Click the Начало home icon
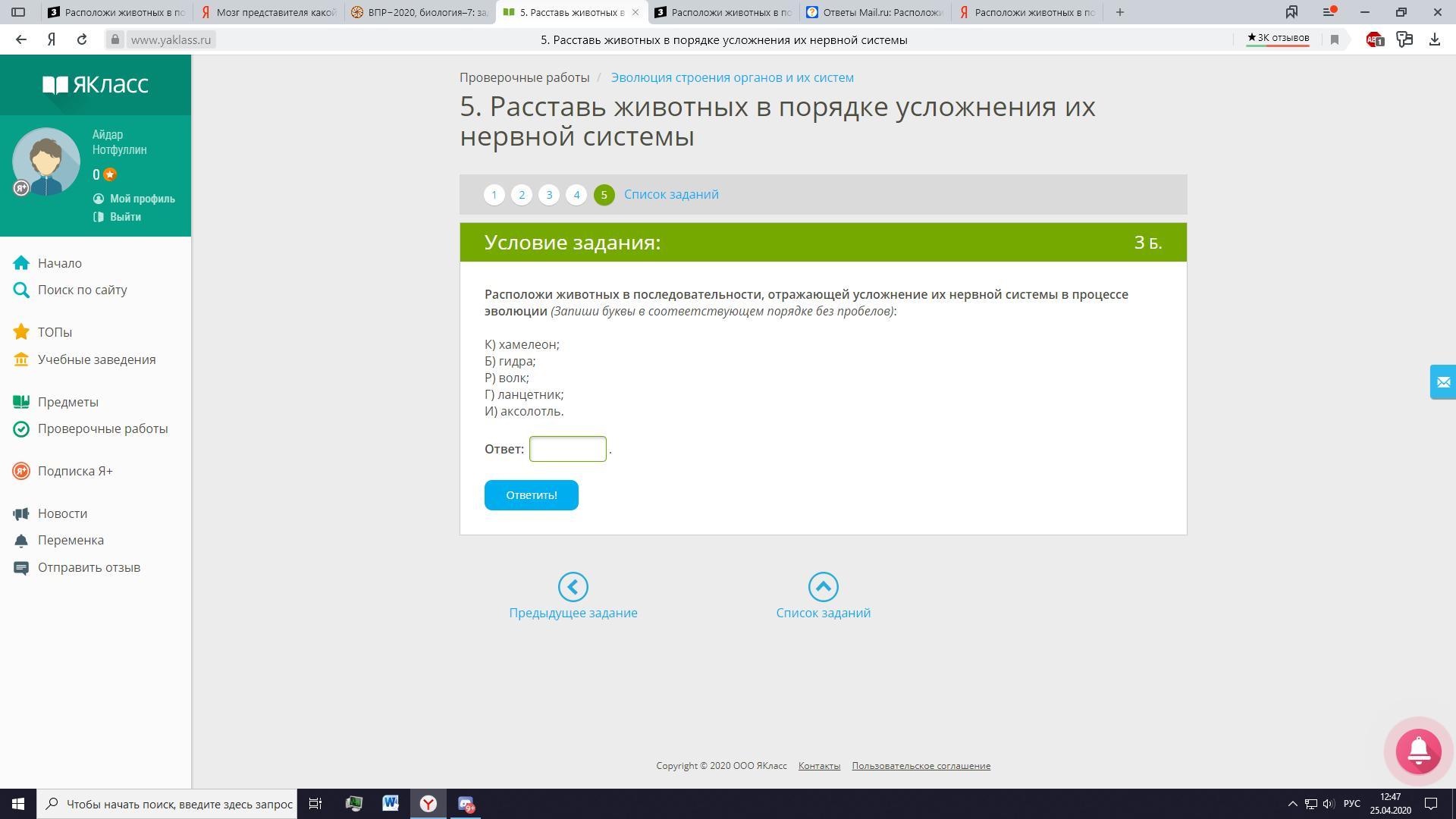 [x=21, y=263]
